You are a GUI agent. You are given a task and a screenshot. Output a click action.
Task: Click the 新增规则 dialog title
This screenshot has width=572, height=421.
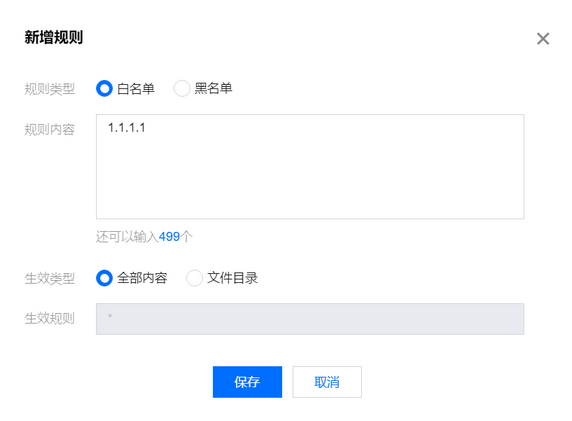[54, 37]
